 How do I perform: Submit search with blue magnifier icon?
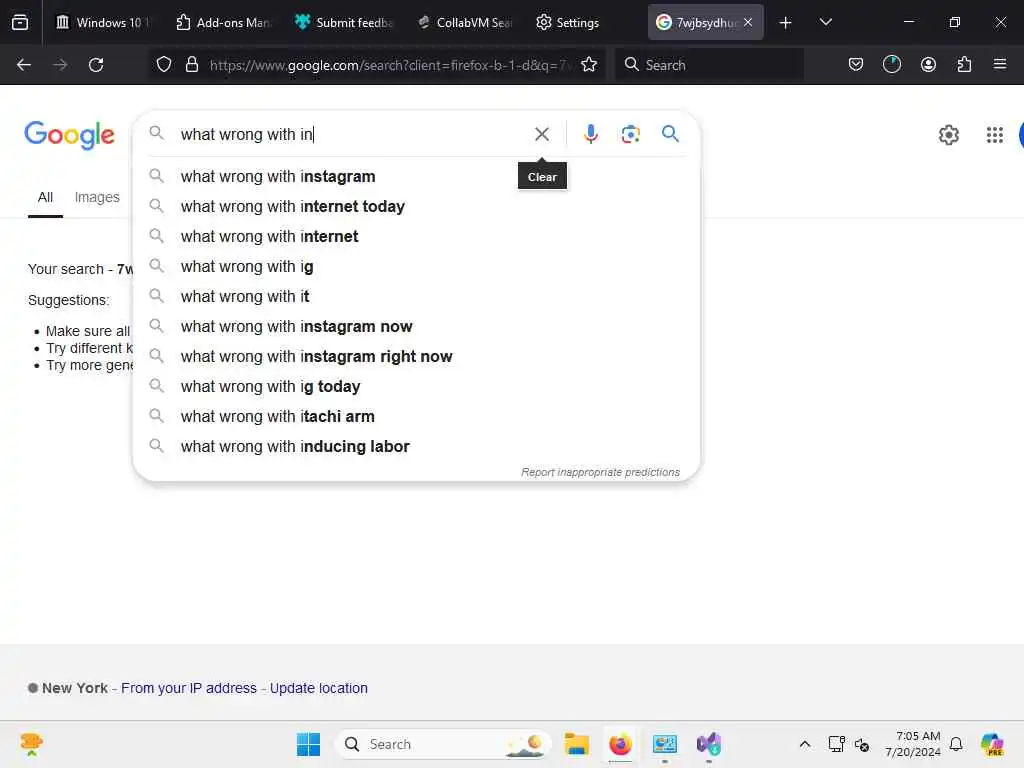coord(670,134)
